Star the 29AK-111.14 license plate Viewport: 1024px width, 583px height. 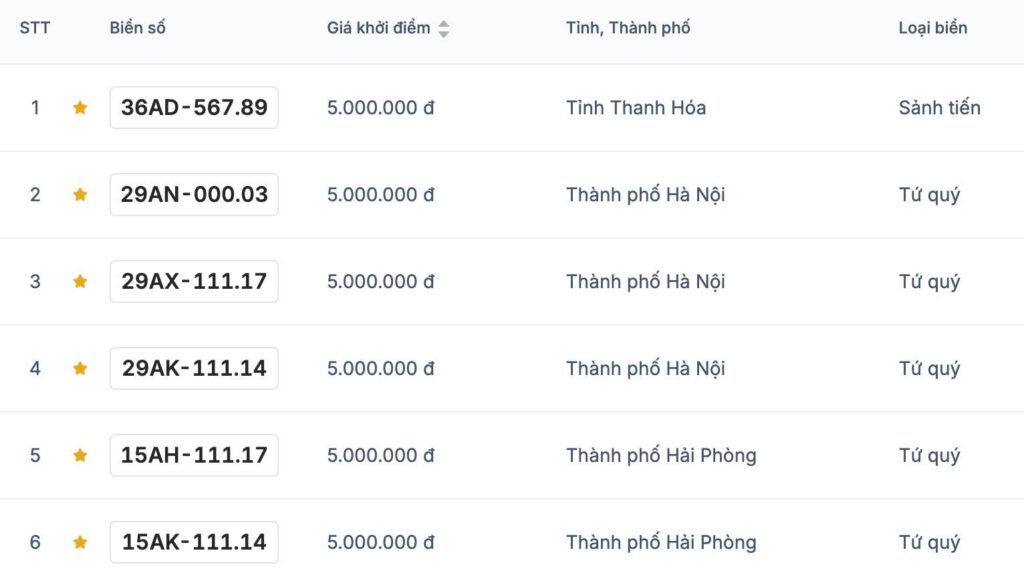[80, 368]
